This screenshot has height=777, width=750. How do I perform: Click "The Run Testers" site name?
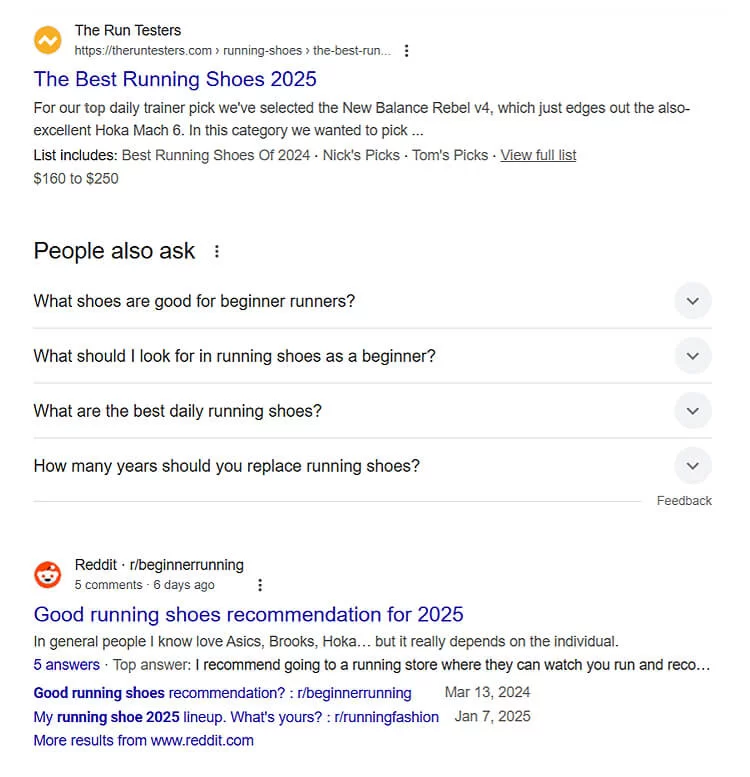[128, 31]
